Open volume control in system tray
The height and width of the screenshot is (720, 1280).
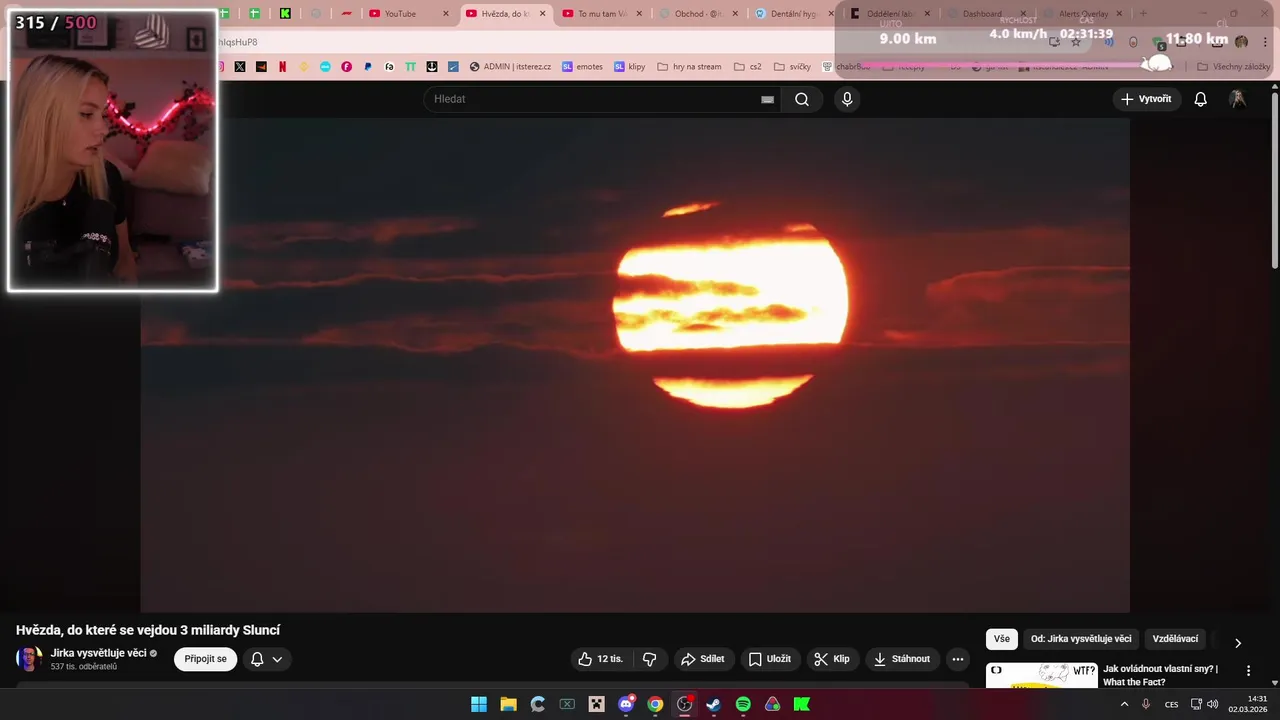click(x=1213, y=704)
